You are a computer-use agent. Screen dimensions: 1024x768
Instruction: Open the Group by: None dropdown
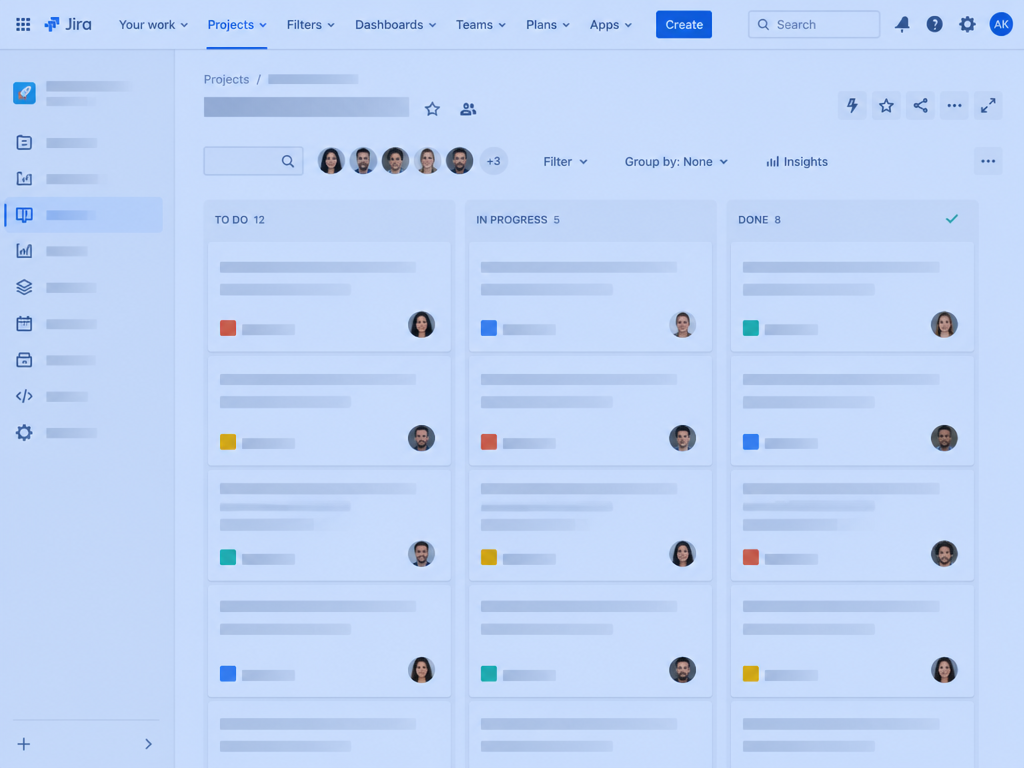click(676, 161)
